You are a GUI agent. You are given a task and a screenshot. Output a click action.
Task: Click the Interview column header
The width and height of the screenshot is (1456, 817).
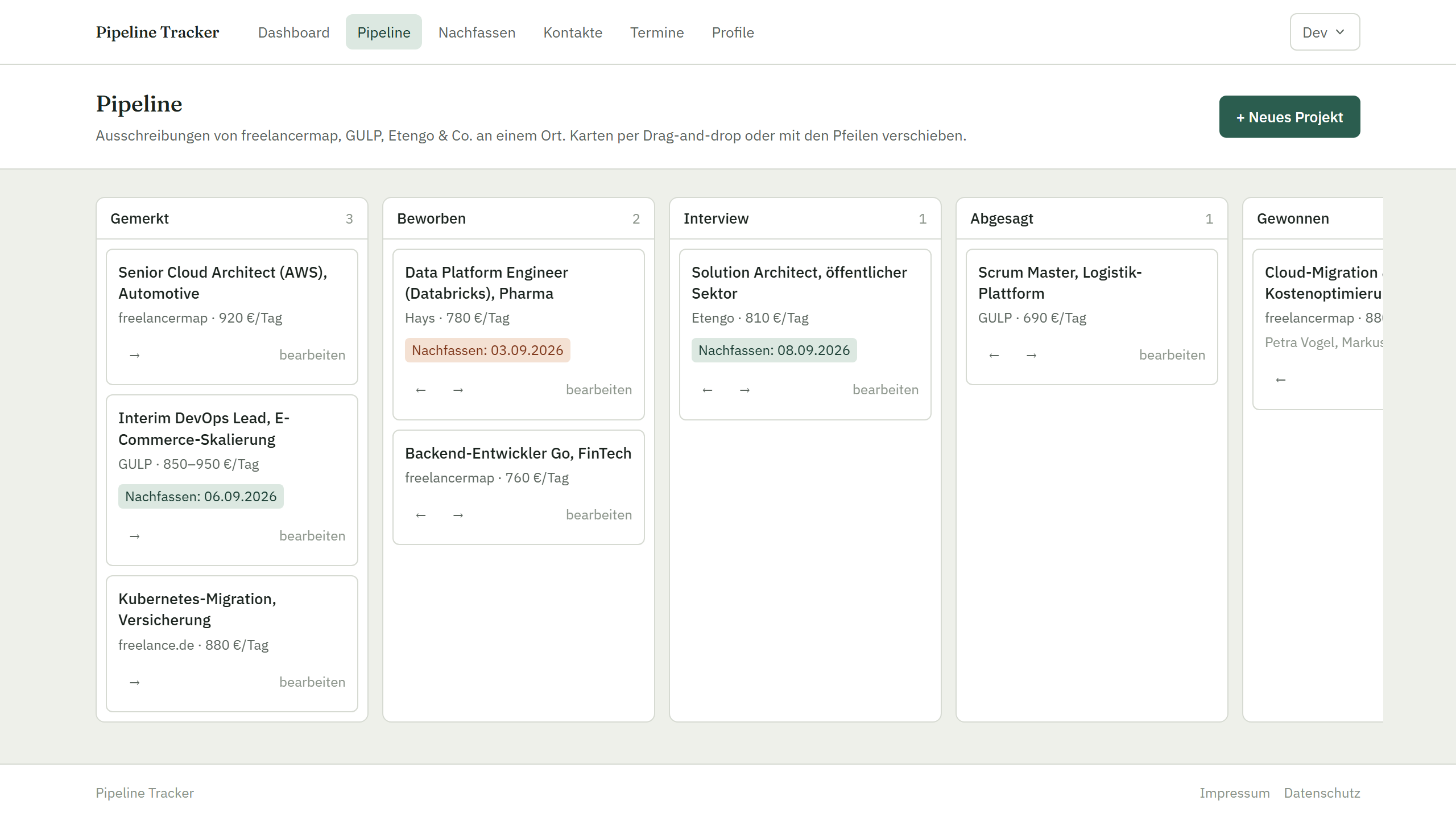pos(805,218)
